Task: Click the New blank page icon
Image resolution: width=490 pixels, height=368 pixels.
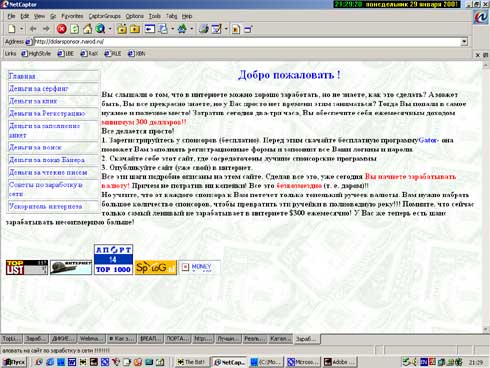Action: point(12,29)
